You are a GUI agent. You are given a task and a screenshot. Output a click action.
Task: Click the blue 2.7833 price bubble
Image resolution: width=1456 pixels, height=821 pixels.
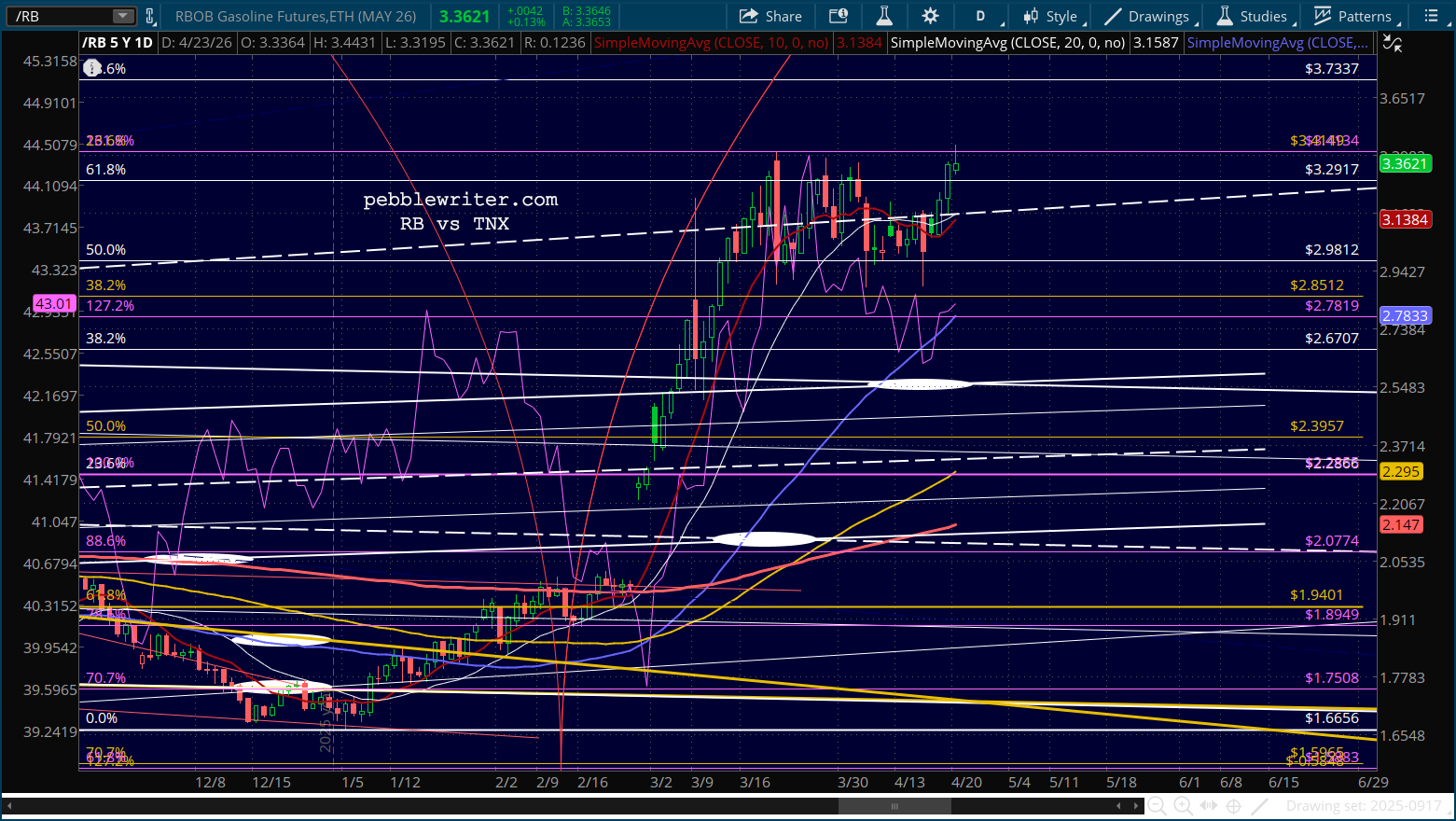[x=1405, y=315]
